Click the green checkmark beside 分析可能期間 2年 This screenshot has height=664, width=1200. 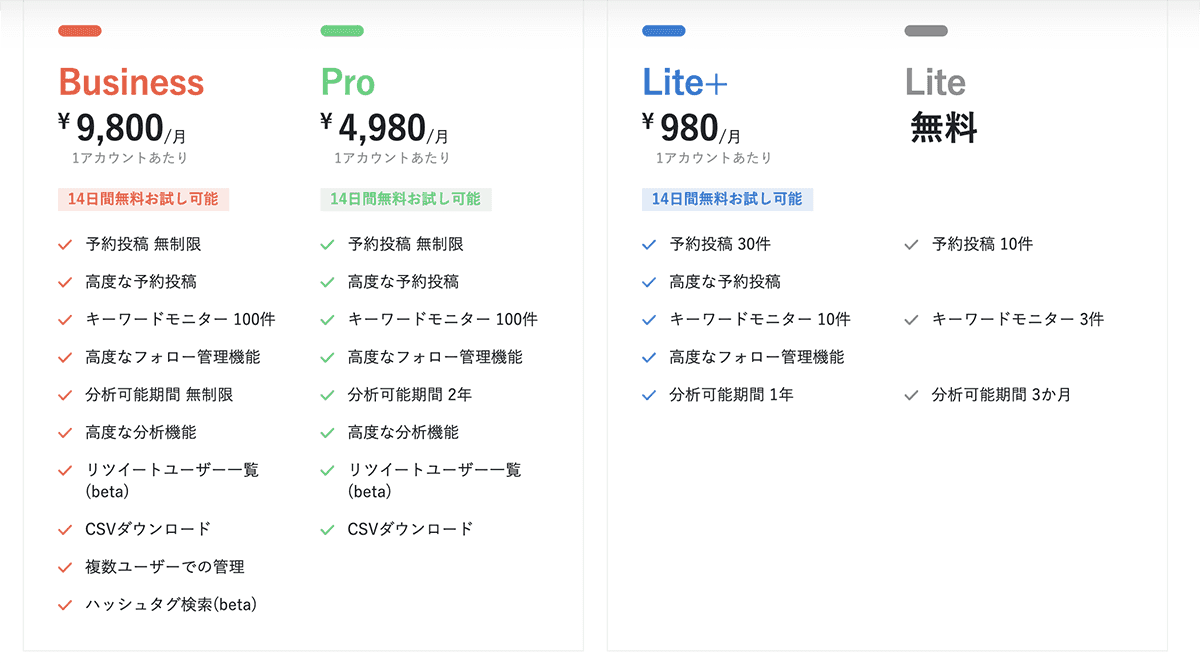327,395
